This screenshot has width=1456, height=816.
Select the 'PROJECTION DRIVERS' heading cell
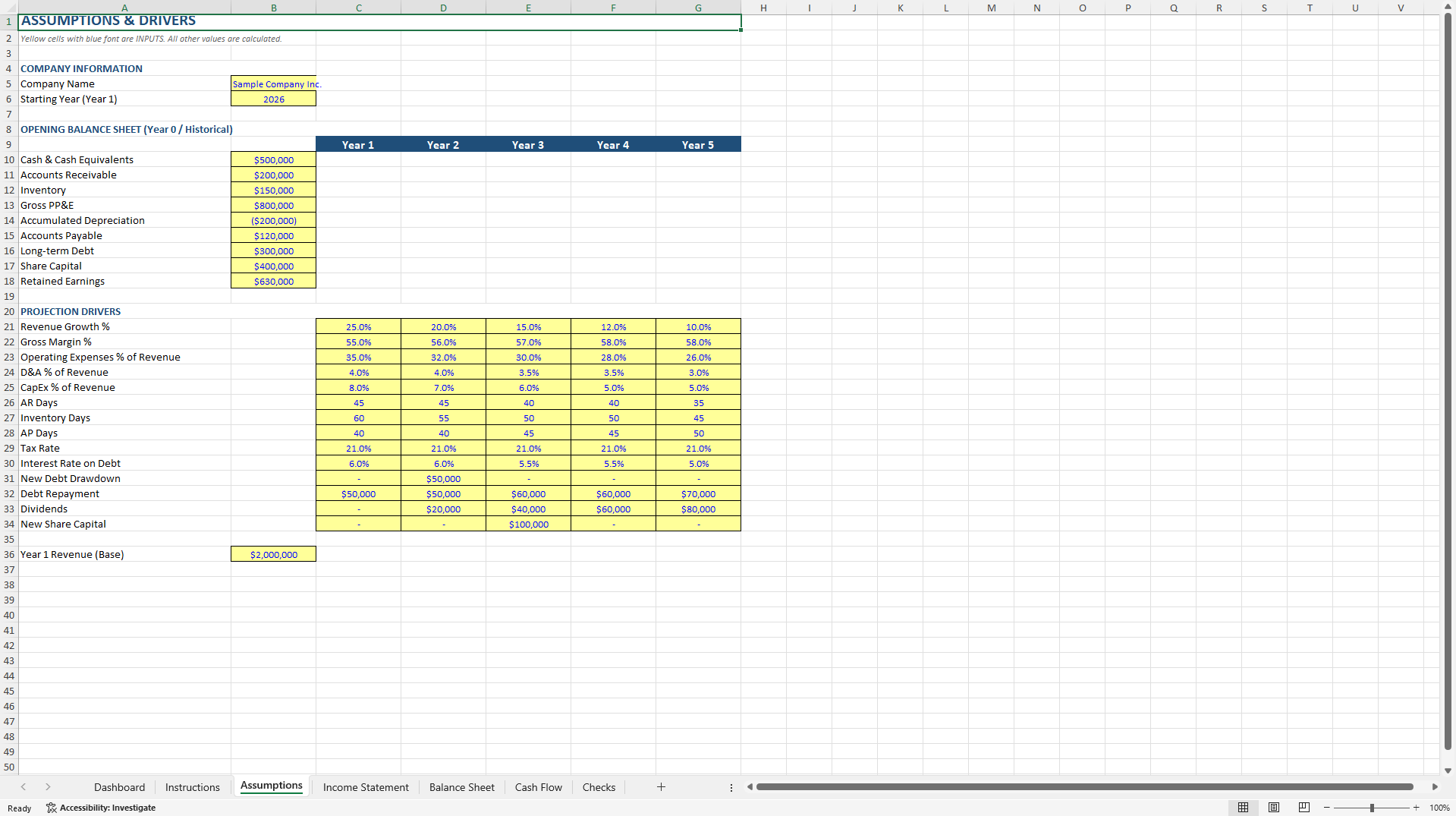coord(124,311)
